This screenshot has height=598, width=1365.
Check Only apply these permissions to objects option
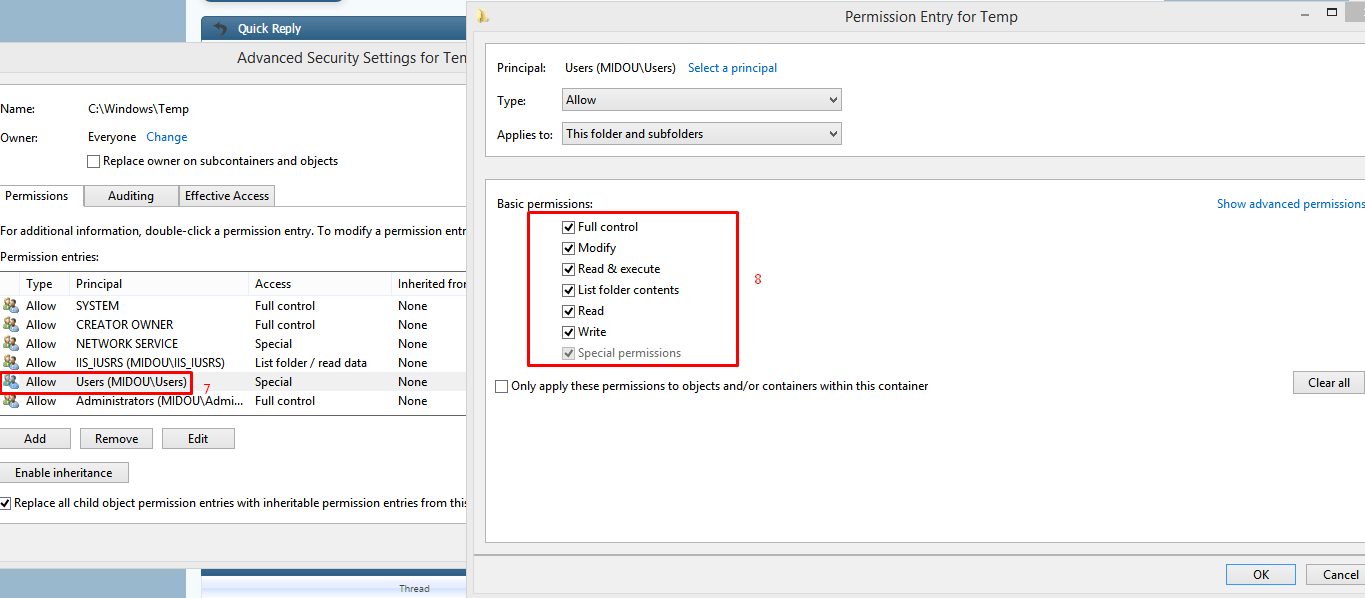(x=502, y=386)
